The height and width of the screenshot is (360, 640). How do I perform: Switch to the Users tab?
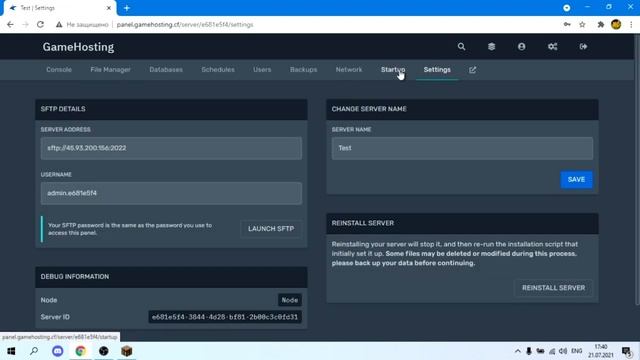click(262, 70)
